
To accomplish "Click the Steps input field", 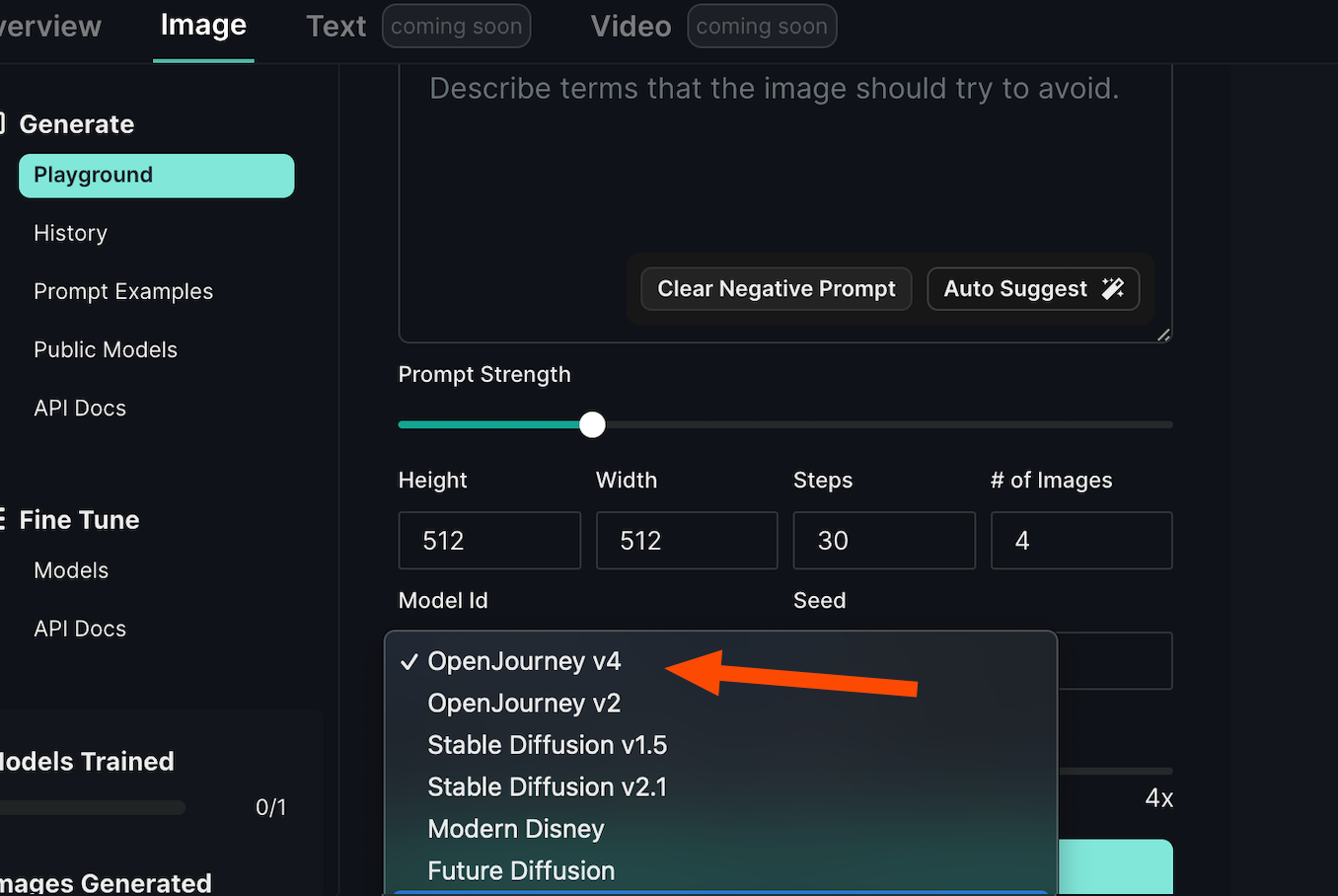I will 884,541.
